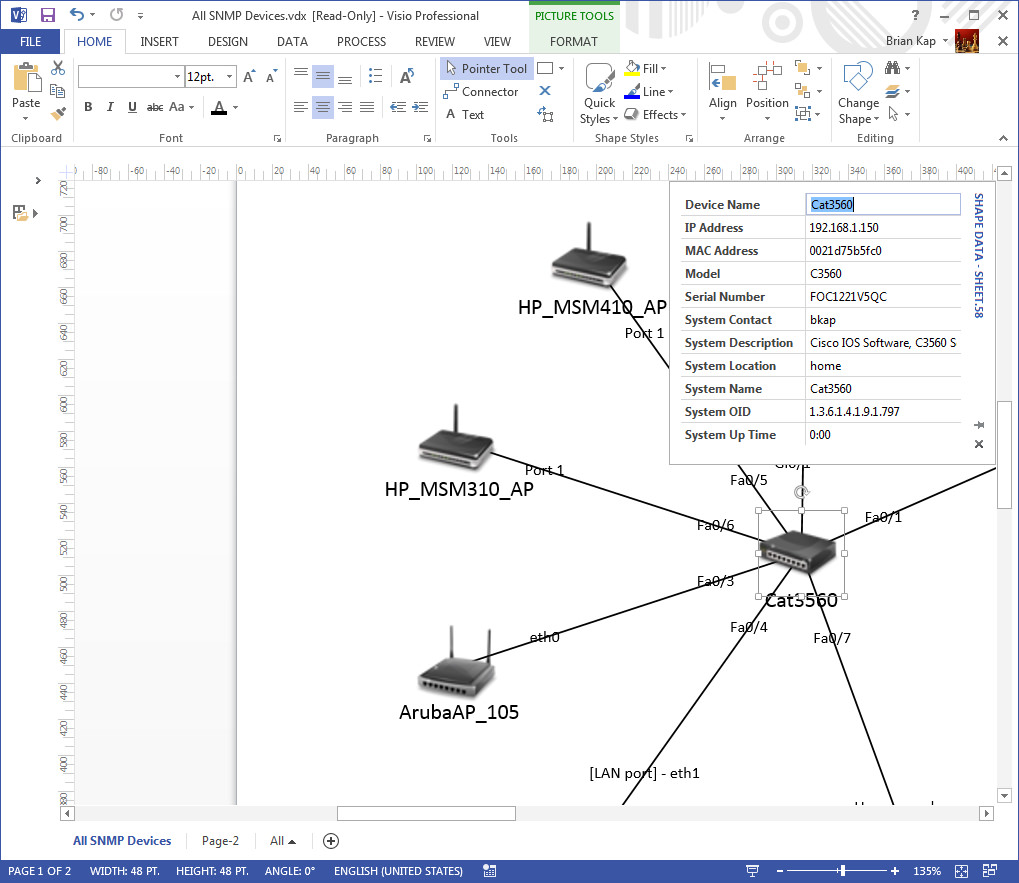Open the FILE tab
Viewport: 1019px width, 883px height.
pos(31,42)
